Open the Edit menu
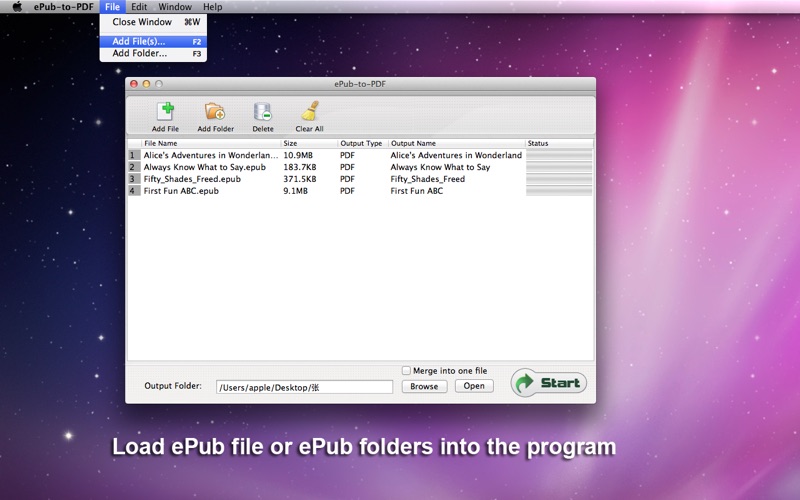800x500 pixels. pyautogui.click(x=139, y=7)
